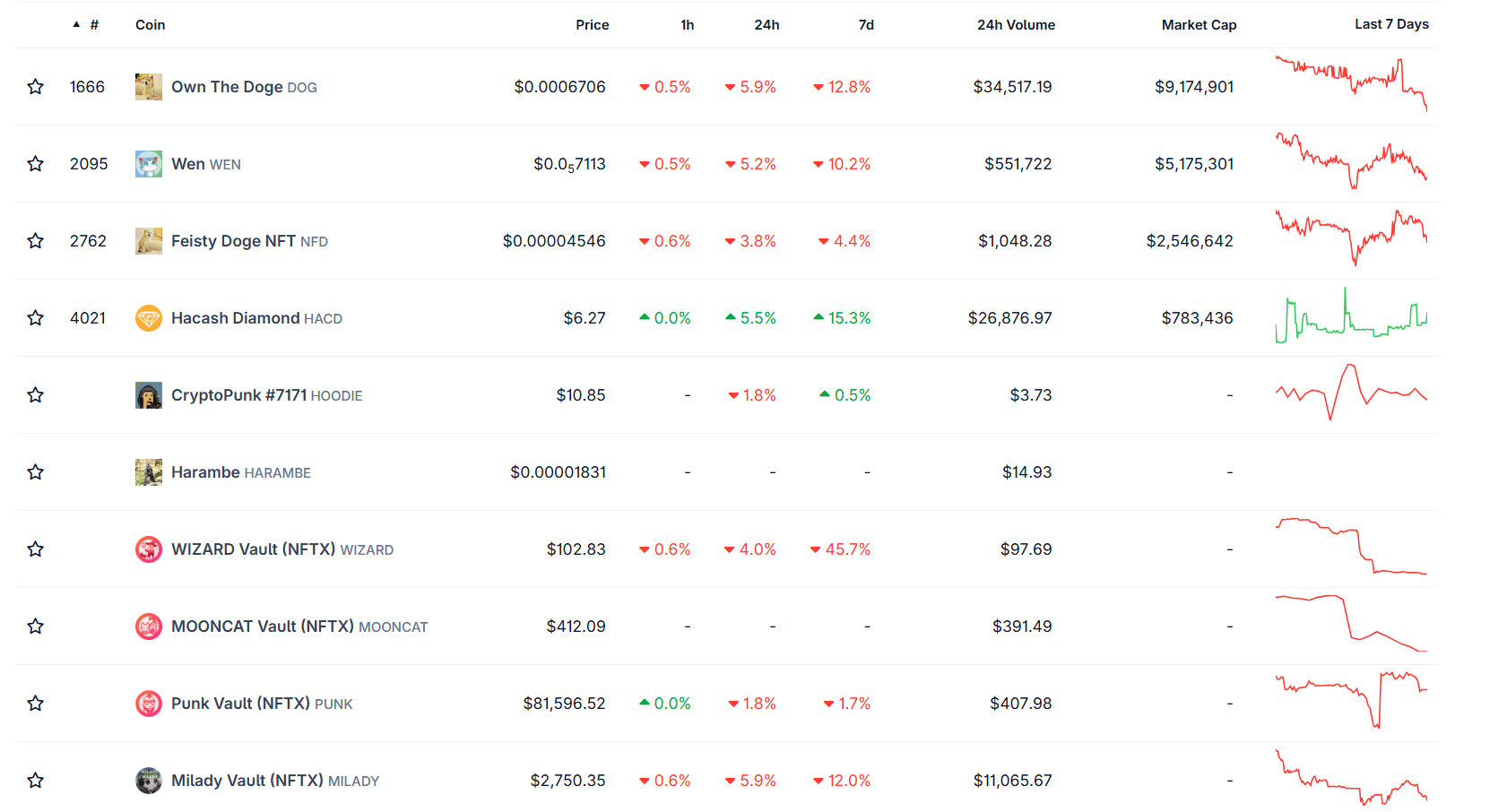Click the Milady Vault coin icon
The image size is (1507, 812).
(149, 781)
